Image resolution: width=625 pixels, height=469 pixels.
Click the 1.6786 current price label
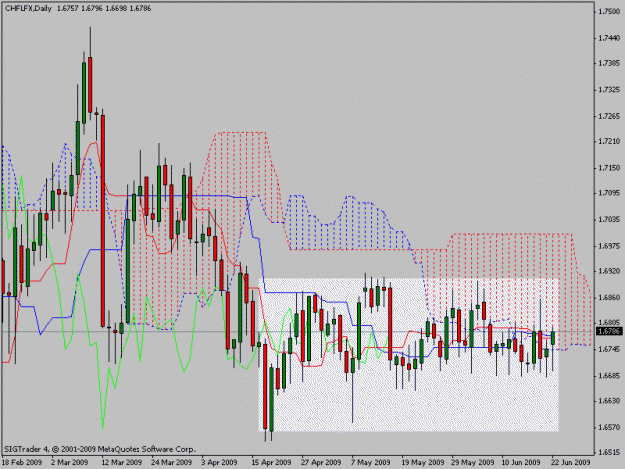pyautogui.click(x=609, y=332)
